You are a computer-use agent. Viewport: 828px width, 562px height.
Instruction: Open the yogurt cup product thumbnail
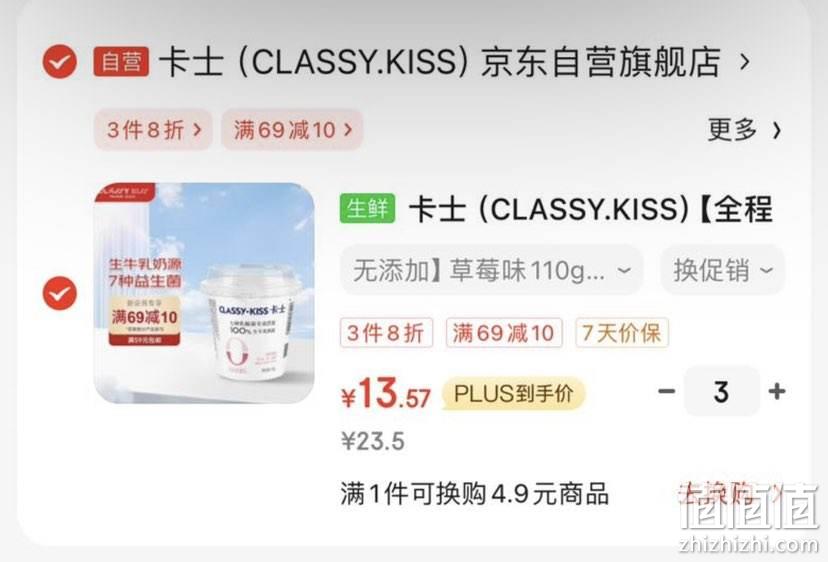click(204, 293)
